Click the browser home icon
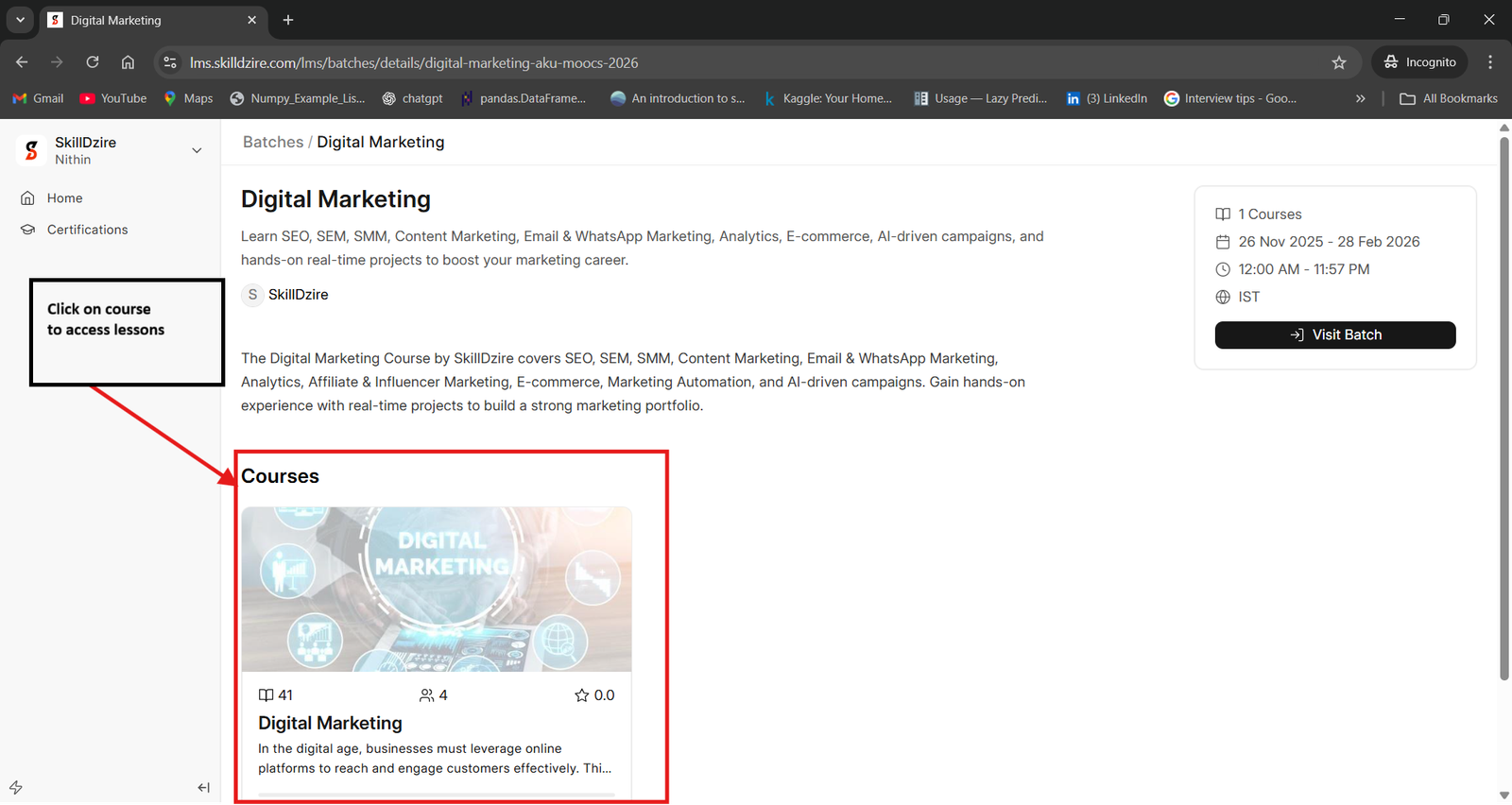The width and height of the screenshot is (1512, 805). (128, 62)
